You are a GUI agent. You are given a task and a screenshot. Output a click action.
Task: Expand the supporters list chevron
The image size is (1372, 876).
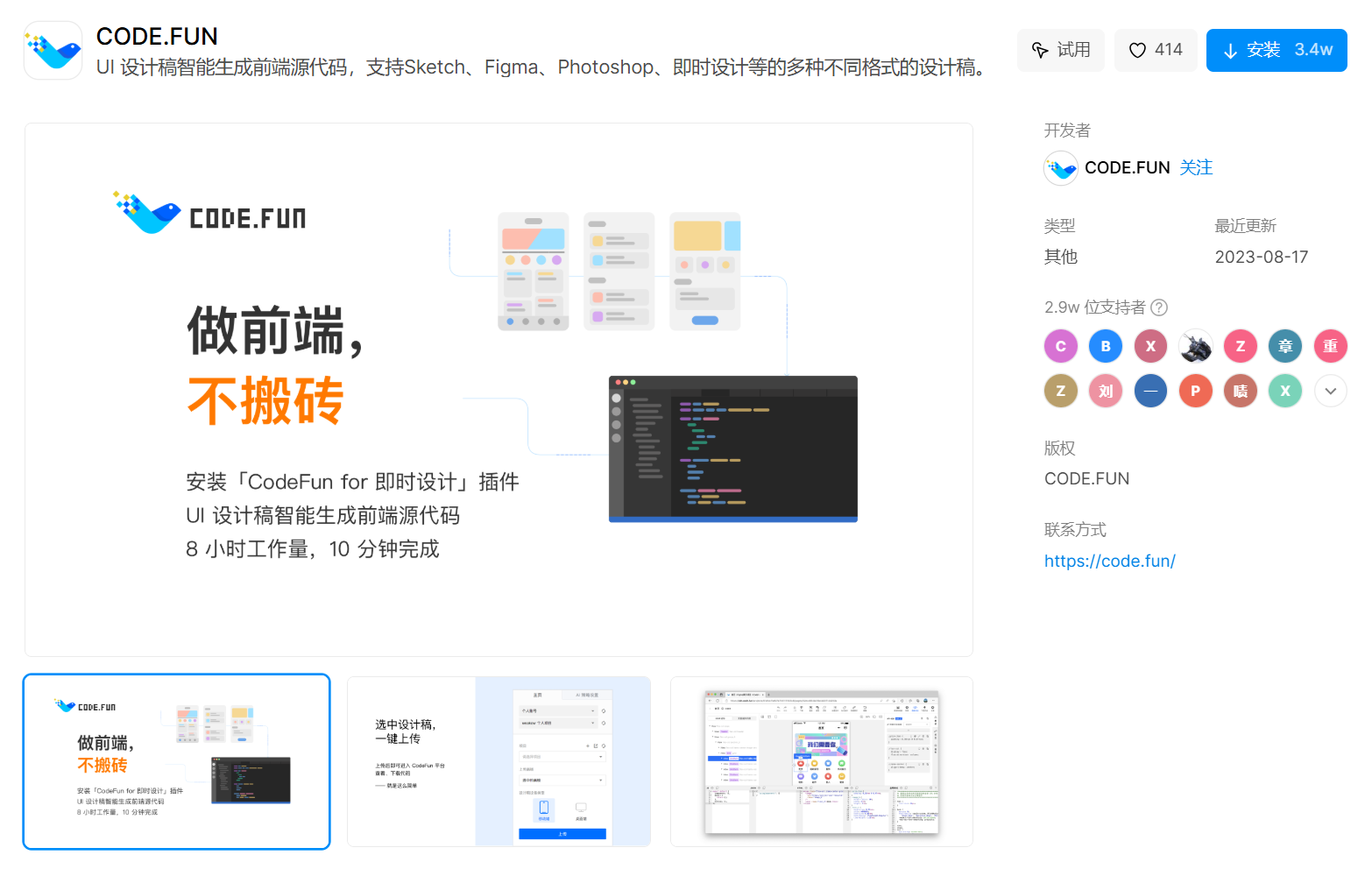click(x=1331, y=391)
